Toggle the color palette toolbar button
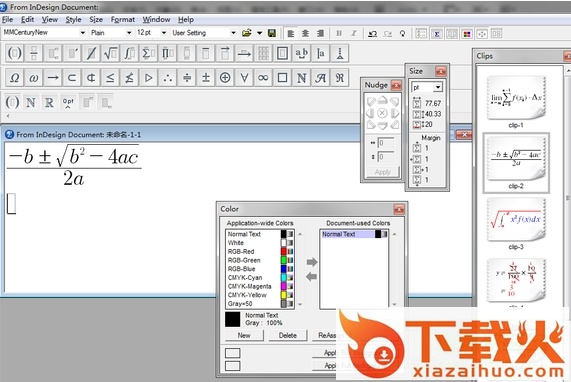Viewport: 571px width, 382px height. pos(466,34)
